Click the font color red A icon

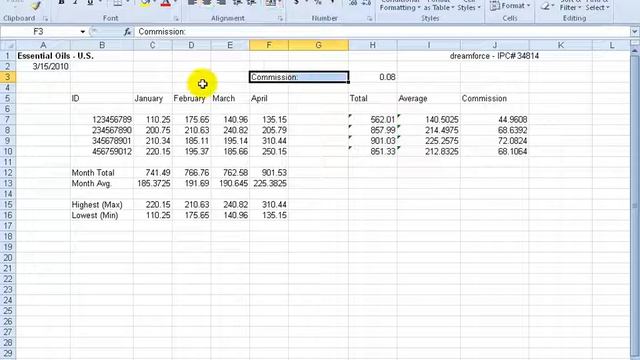[x=165, y=3]
